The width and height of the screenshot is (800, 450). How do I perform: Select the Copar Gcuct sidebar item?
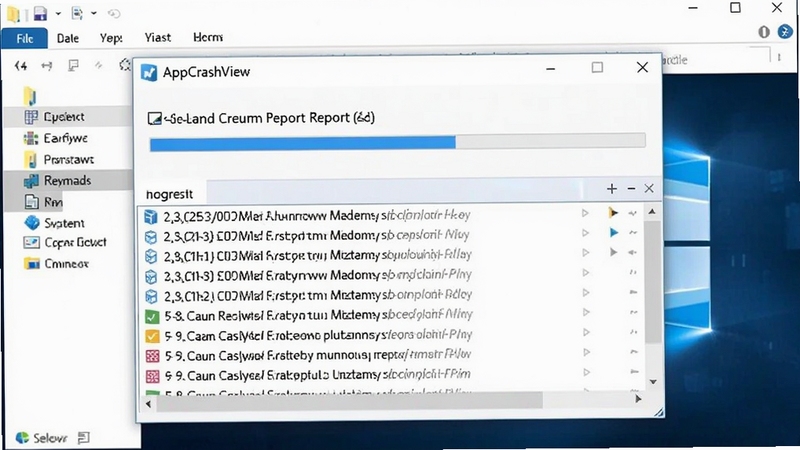(65, 242)
